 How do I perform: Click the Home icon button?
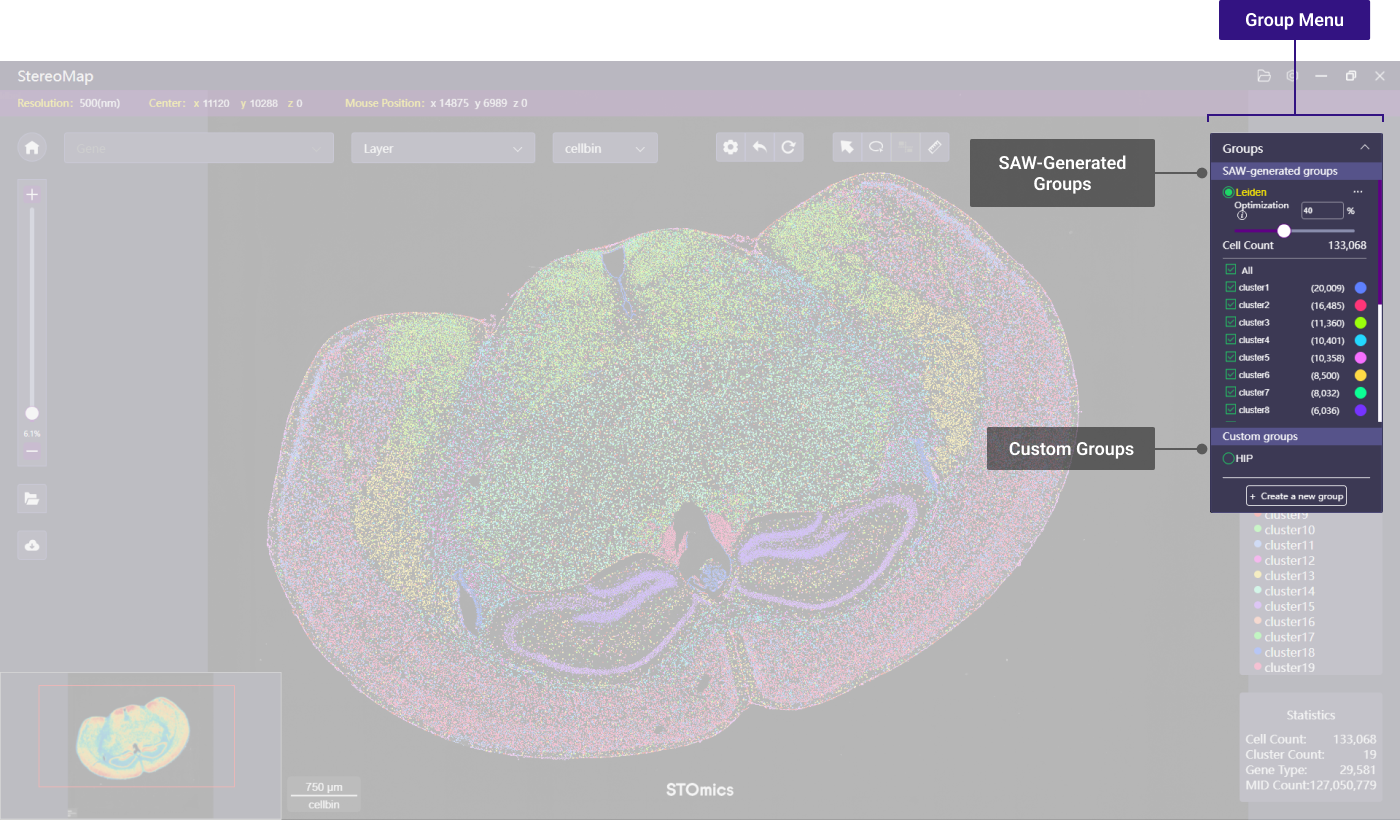pos(32,148)
